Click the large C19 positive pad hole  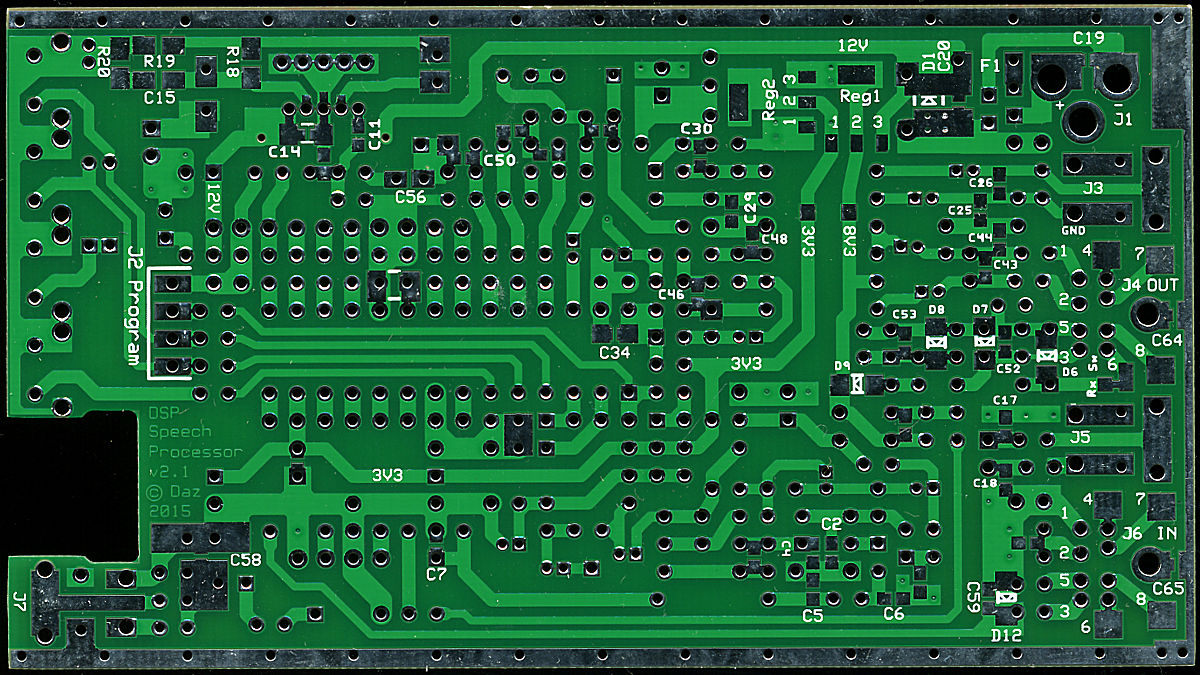pyautogui.click(x=1053, y=76)
